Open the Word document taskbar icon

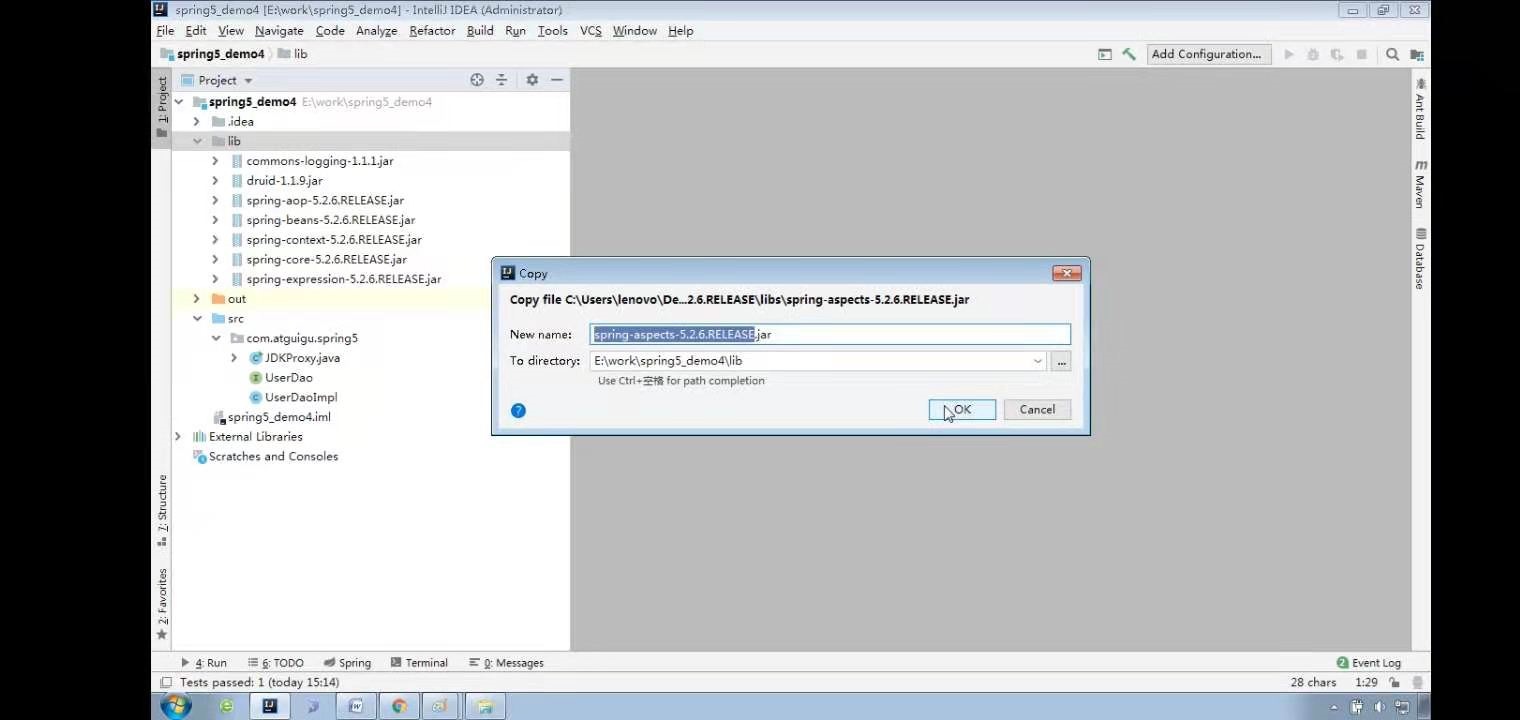(356, 706)
